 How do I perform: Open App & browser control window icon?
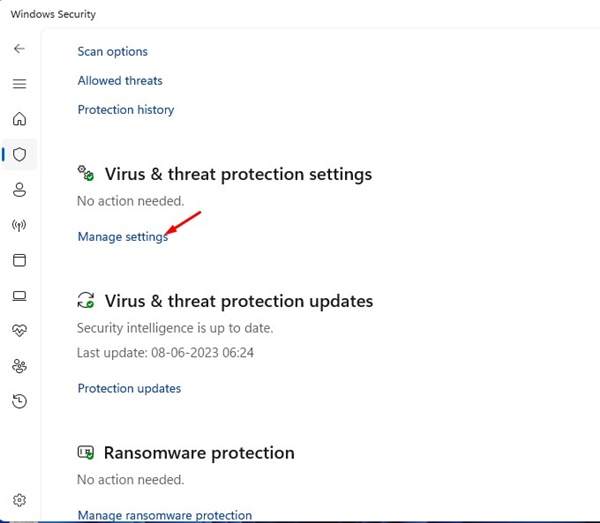(x=19, y=260)
